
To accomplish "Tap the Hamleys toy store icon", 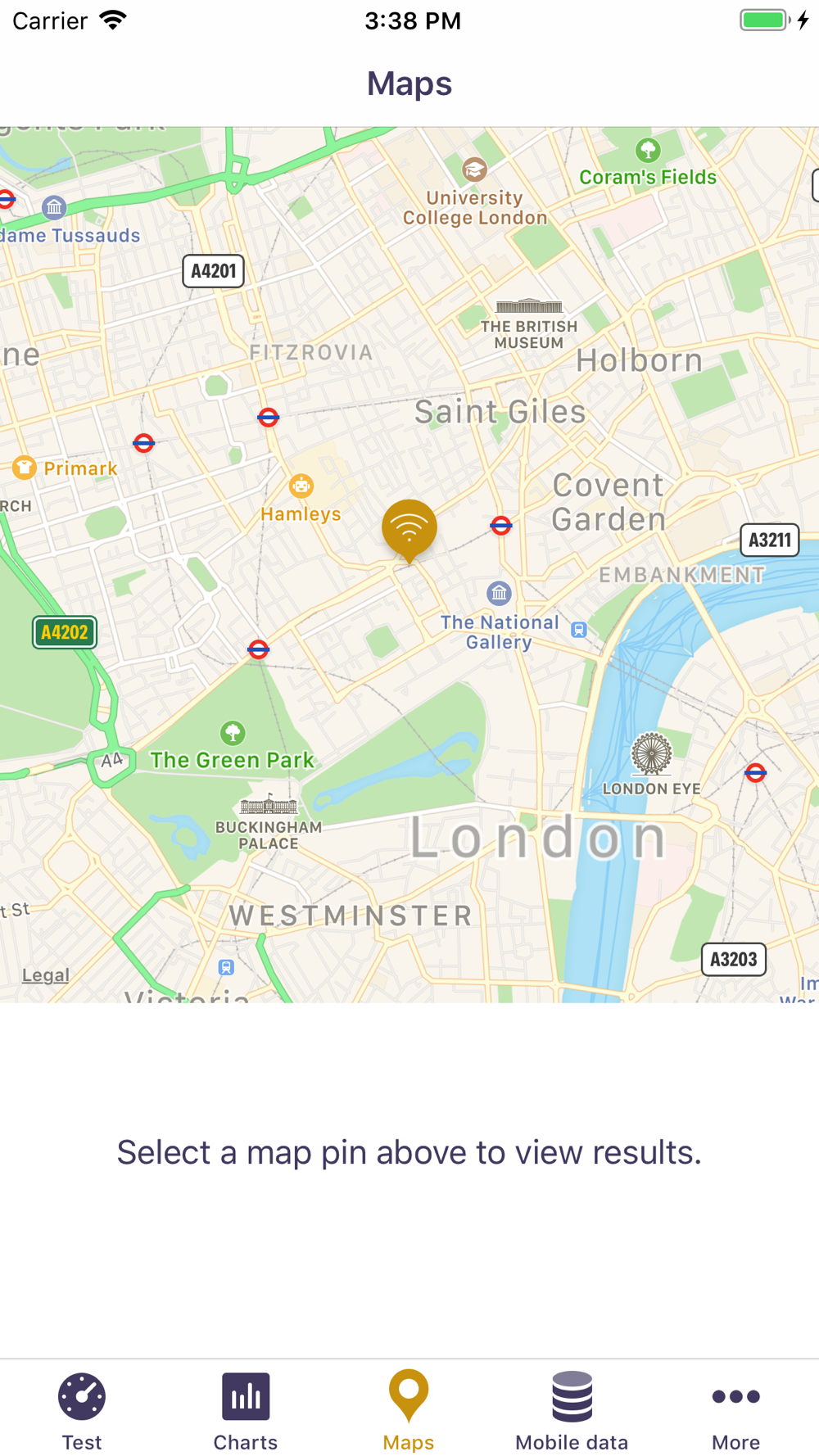I will tap(301, 486).
